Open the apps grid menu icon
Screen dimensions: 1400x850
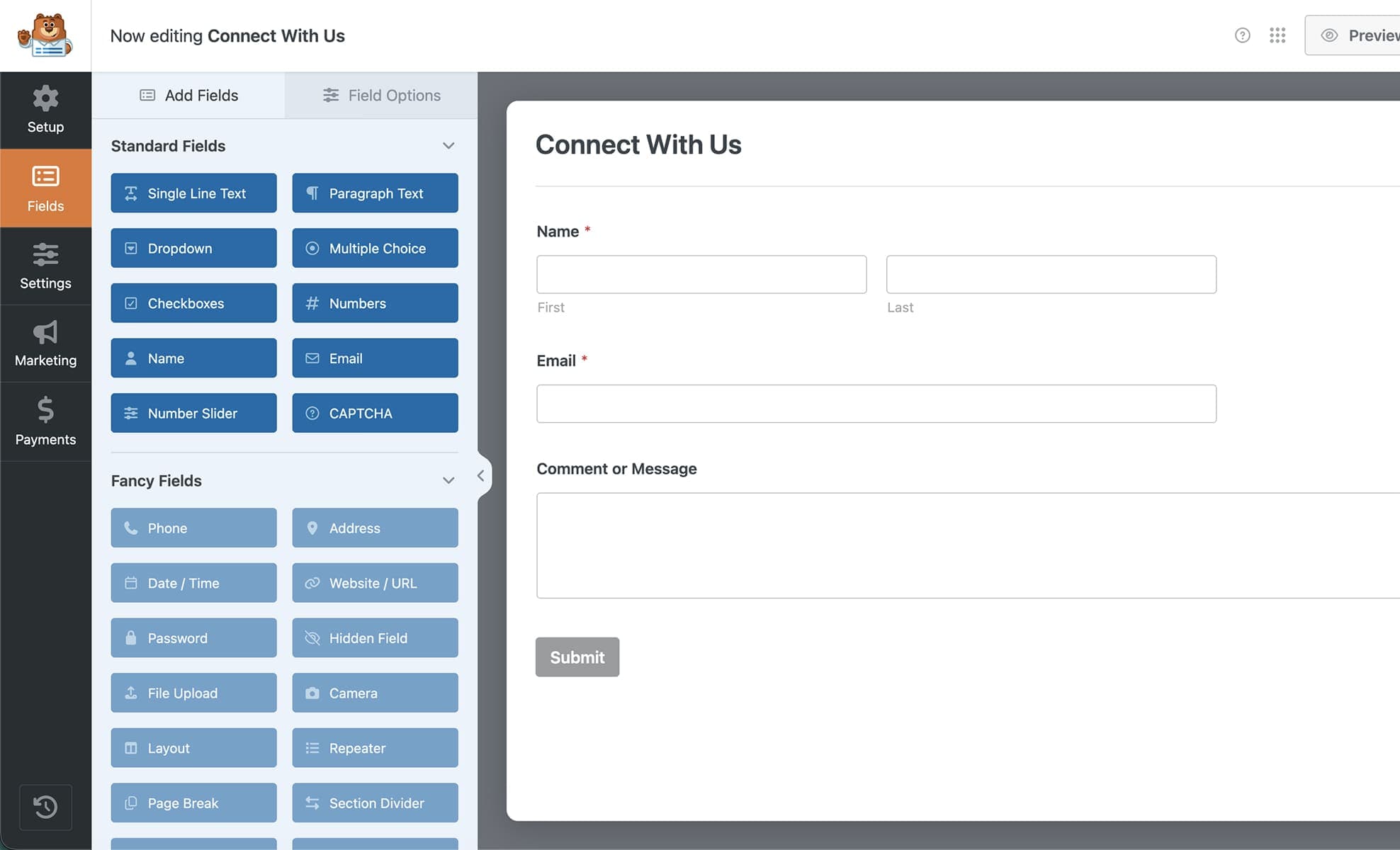[x=1277, y=35]
